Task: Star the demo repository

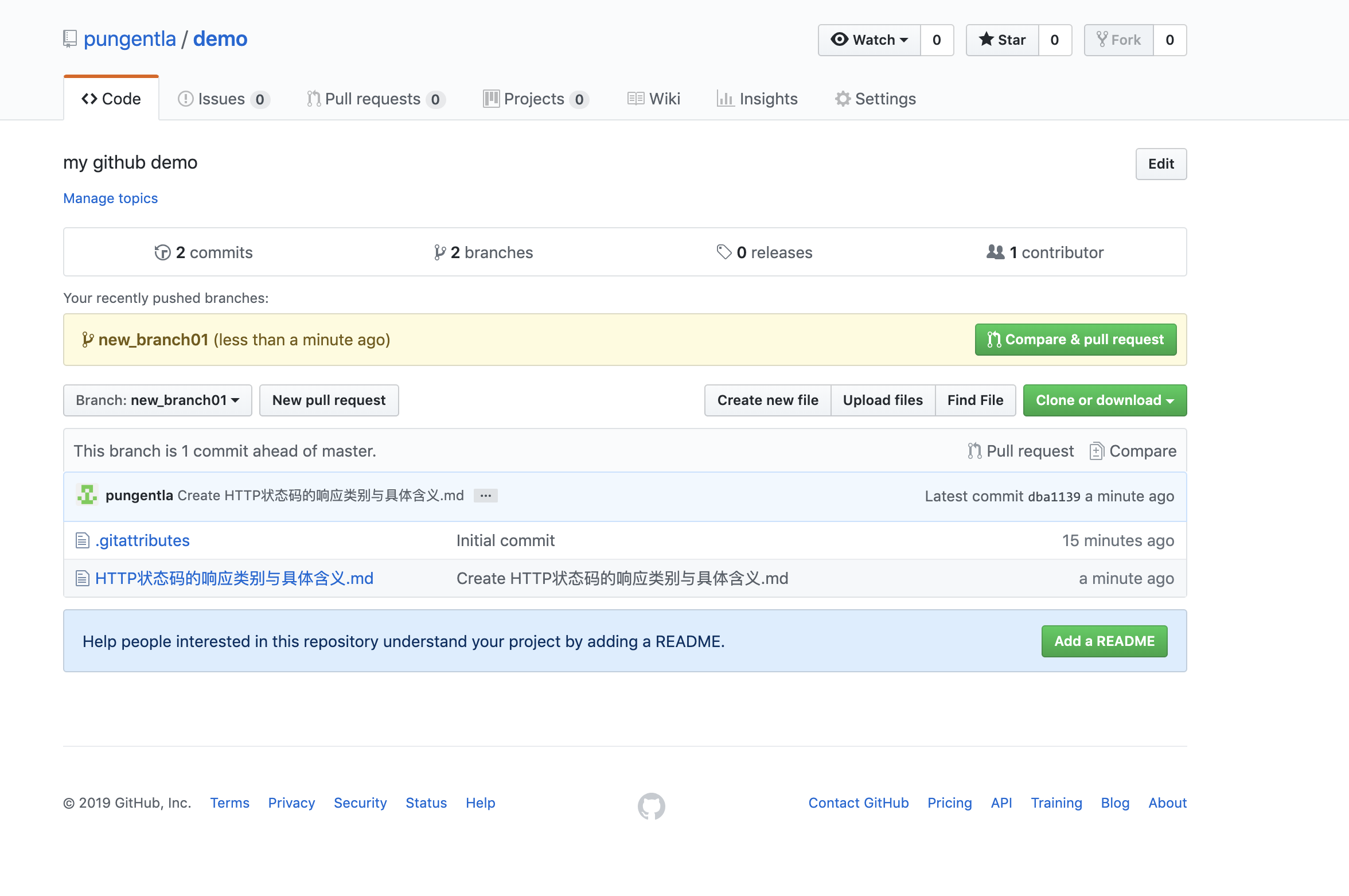Action: 1003,40
